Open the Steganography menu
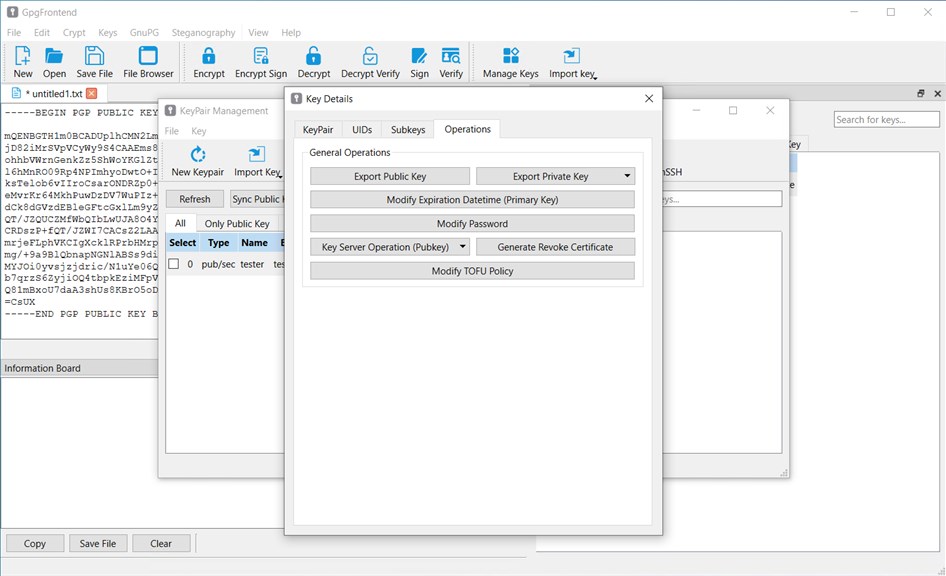 [x=203, y=33]
